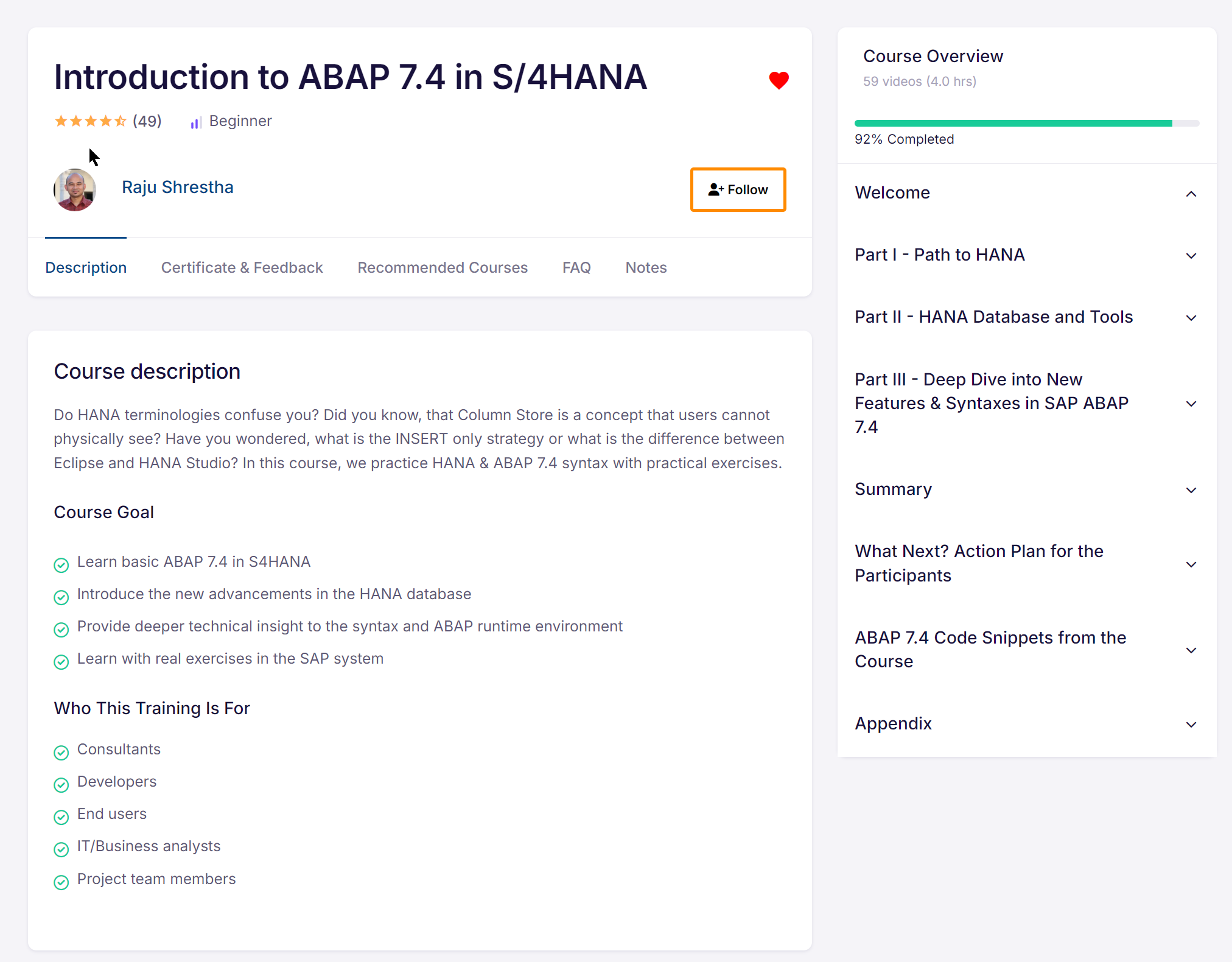Click the checkmark beside Learn basic ABAP 7.4

(61, 565)
